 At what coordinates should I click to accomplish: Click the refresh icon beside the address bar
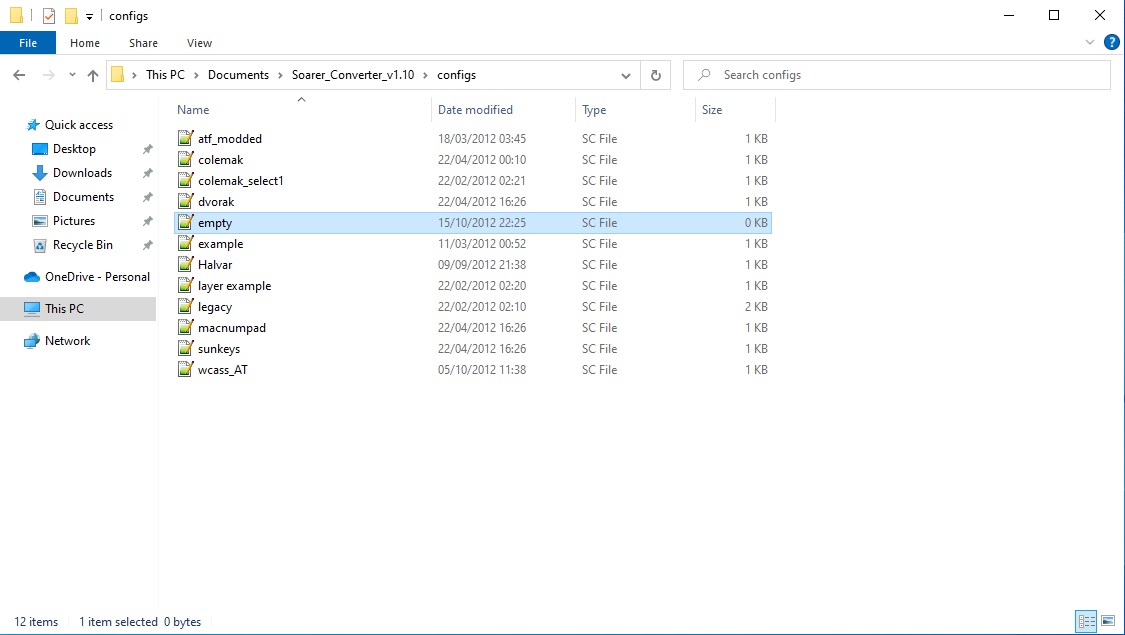coord(655,74)
